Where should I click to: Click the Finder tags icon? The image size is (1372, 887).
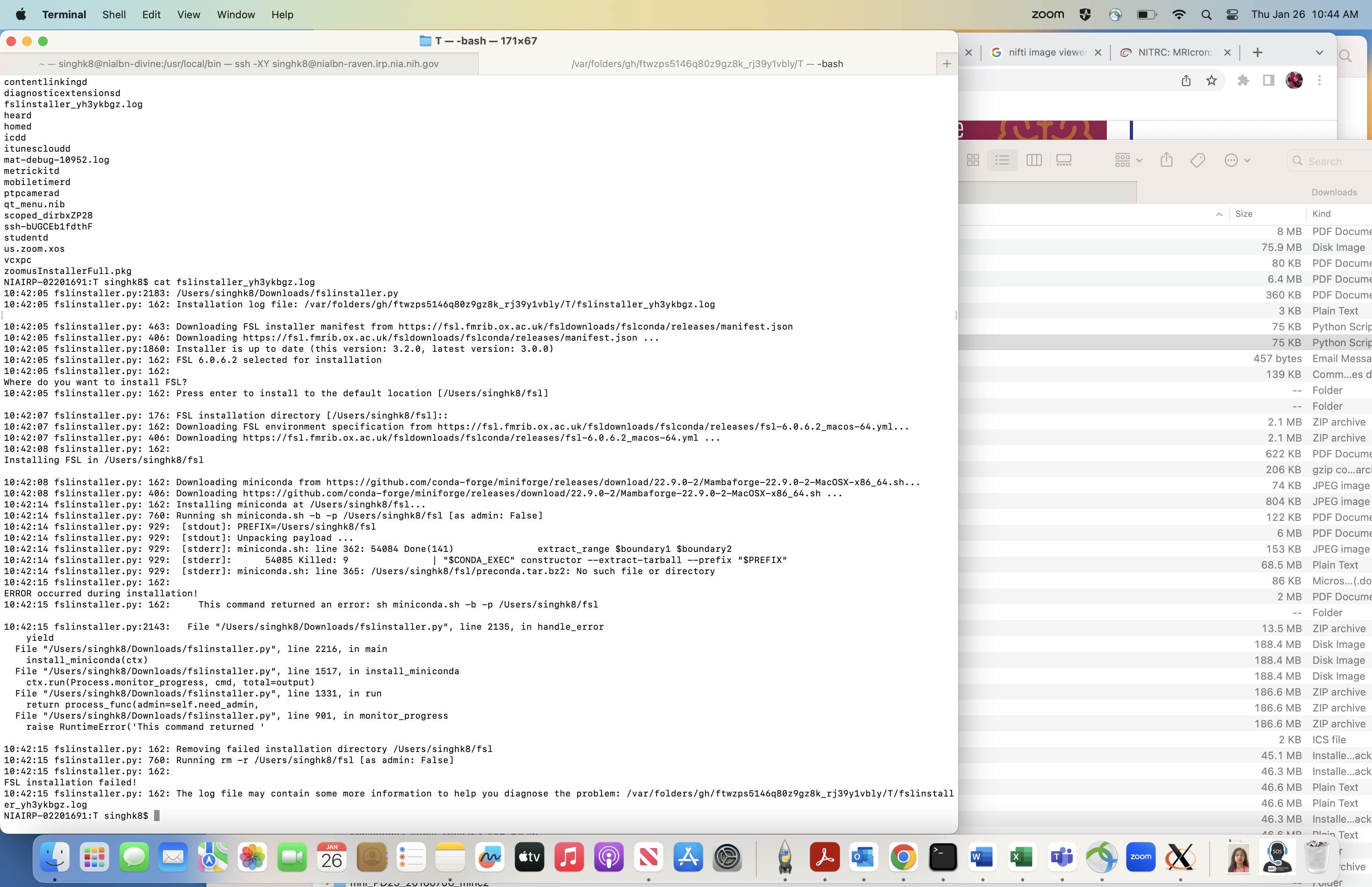pos(1198,160)
